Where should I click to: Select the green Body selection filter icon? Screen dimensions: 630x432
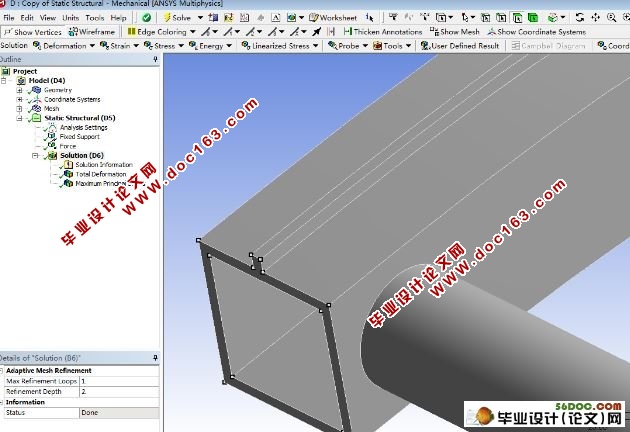[533, 18]
